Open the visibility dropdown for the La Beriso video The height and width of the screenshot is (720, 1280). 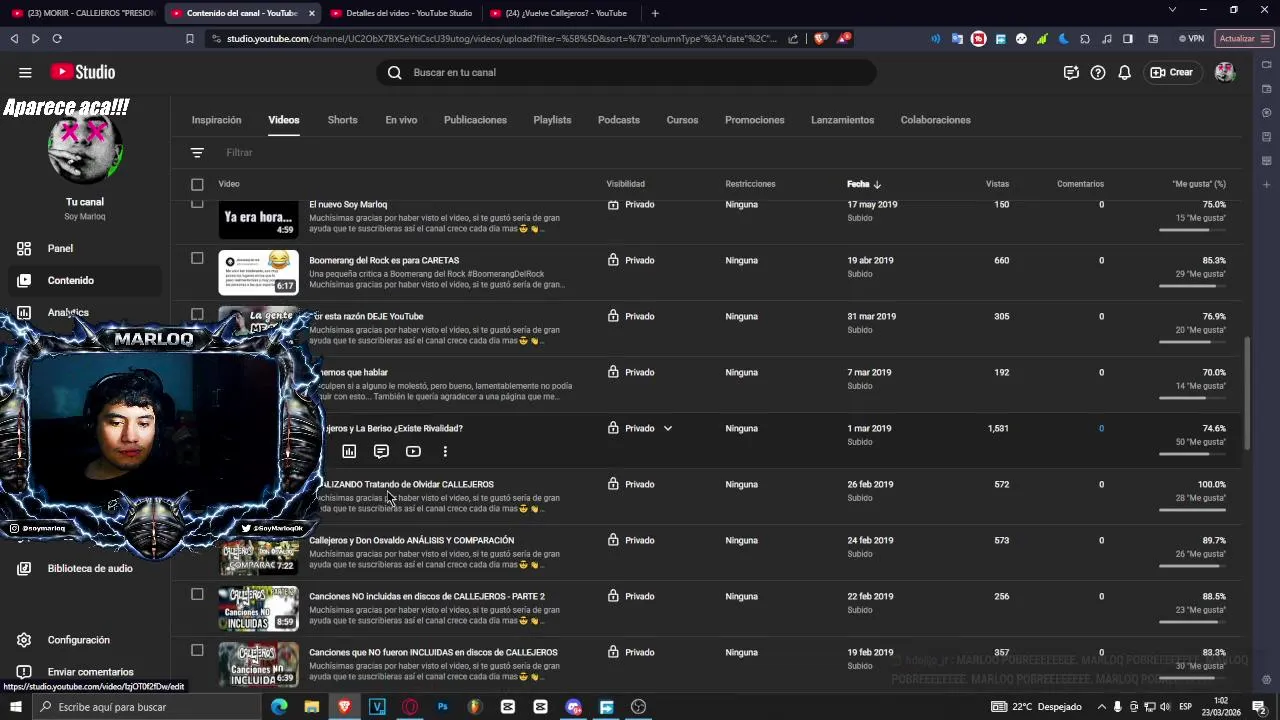pyautogui.click(x=667, y=428)
